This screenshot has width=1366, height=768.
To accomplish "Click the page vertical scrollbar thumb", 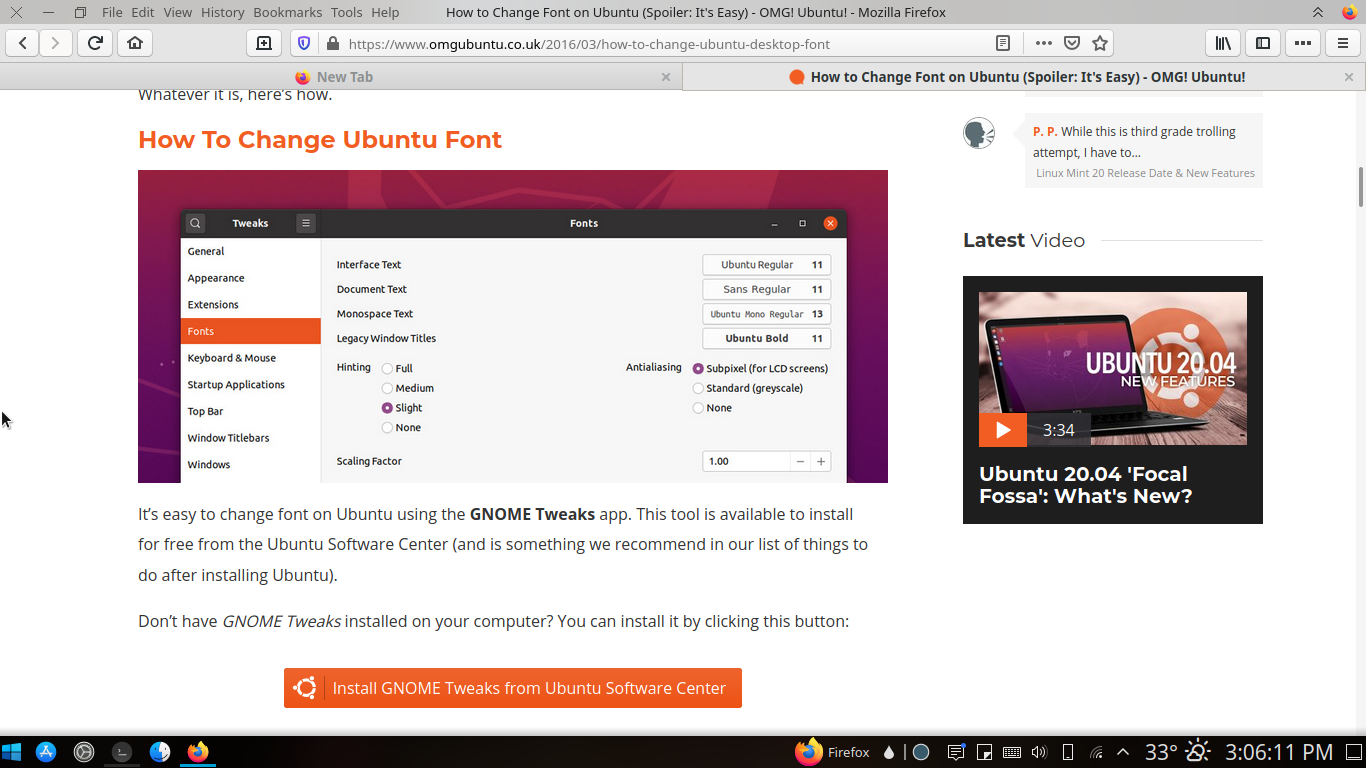I will click(1360, 186).
